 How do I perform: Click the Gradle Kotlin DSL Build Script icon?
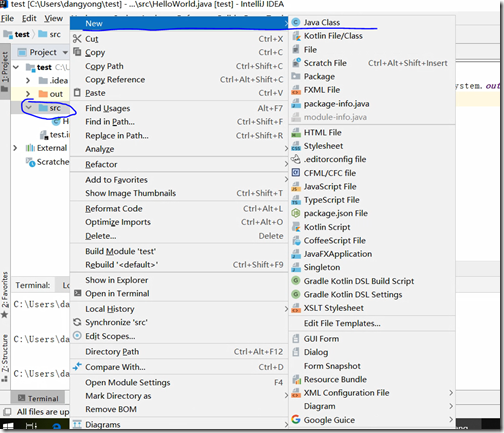click(x=296, y=281)
